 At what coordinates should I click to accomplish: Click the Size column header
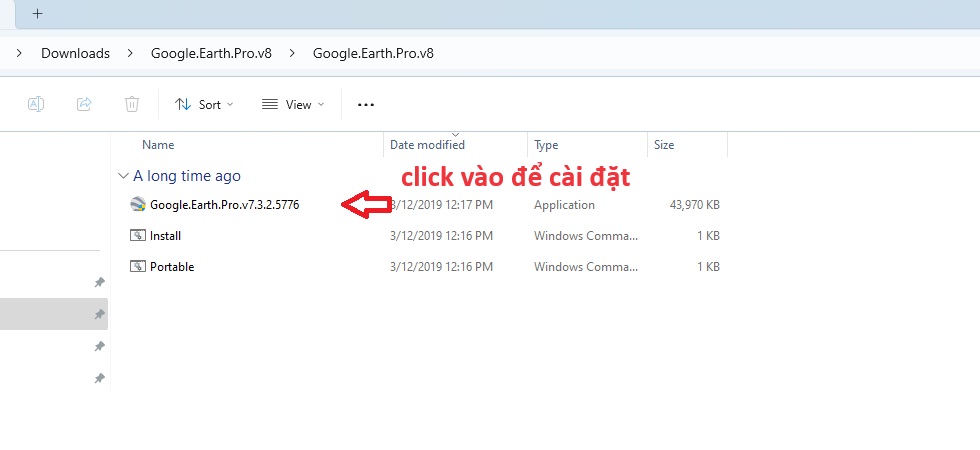click(664, 145)
